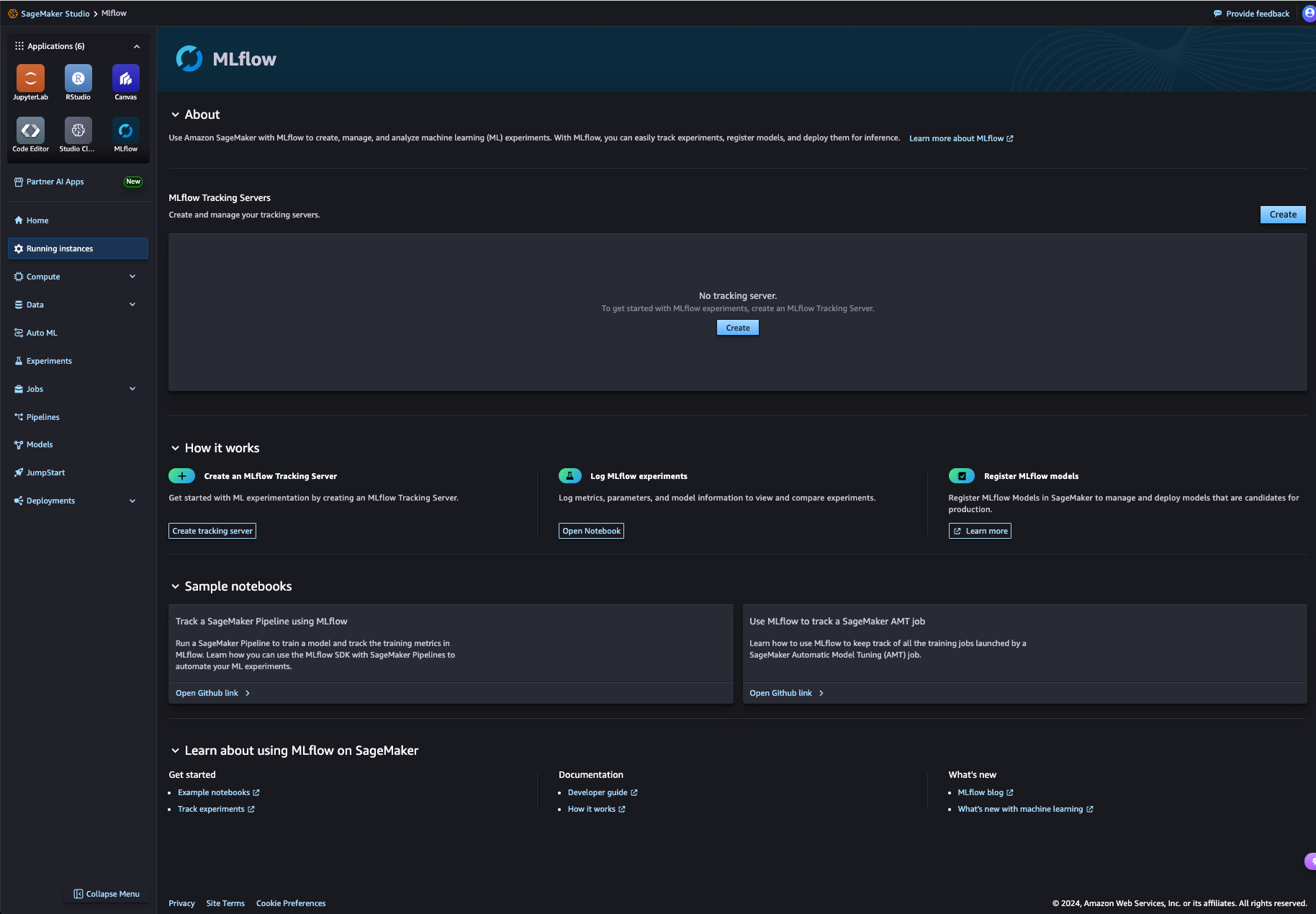Collapse the How it works section
Viewport: 1316px width, 914px height.
coord(175,448)
